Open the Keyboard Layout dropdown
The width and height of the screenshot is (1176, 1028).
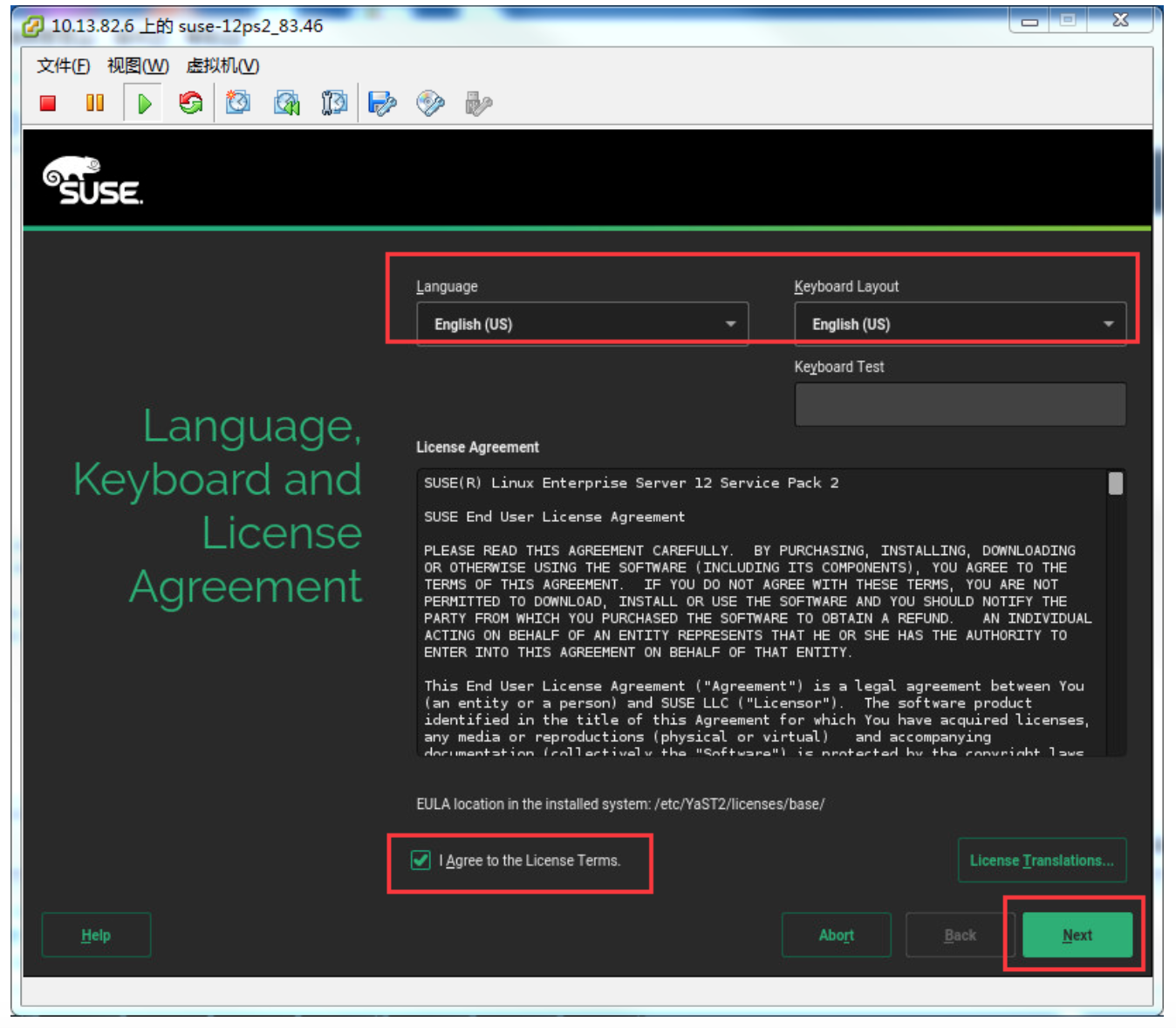click(960, 325)
